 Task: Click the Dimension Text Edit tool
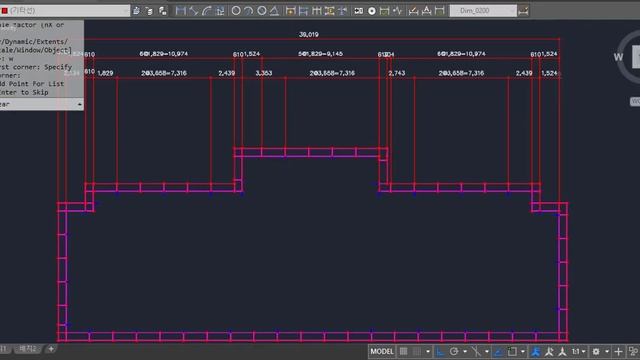(426, 11)
